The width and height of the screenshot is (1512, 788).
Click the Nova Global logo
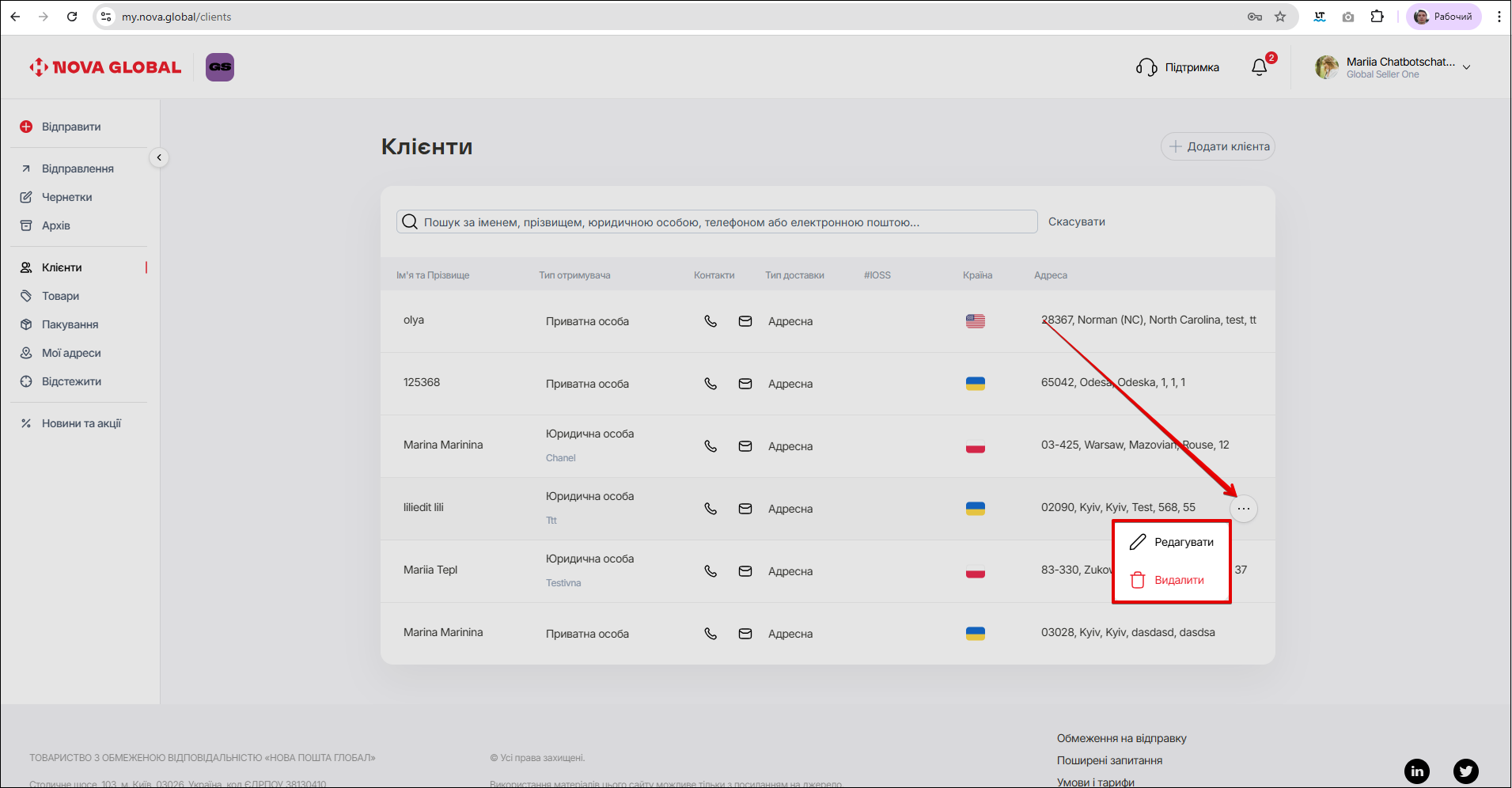tap(105, 67)
